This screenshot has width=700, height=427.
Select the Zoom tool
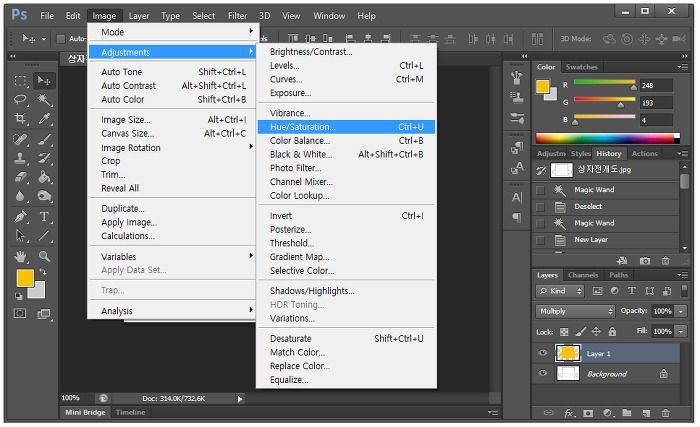(44, 256)
